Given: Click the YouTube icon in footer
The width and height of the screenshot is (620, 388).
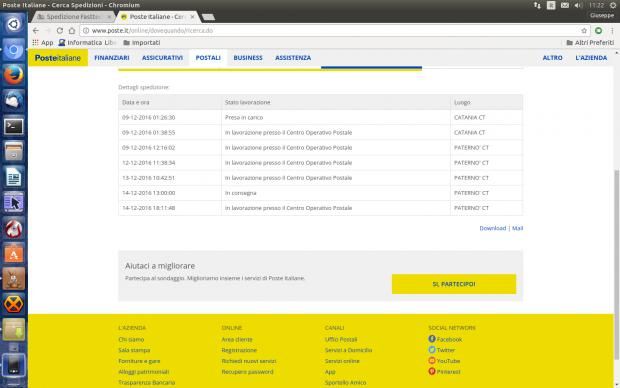Looking at the screenshot, I should 432,360.
